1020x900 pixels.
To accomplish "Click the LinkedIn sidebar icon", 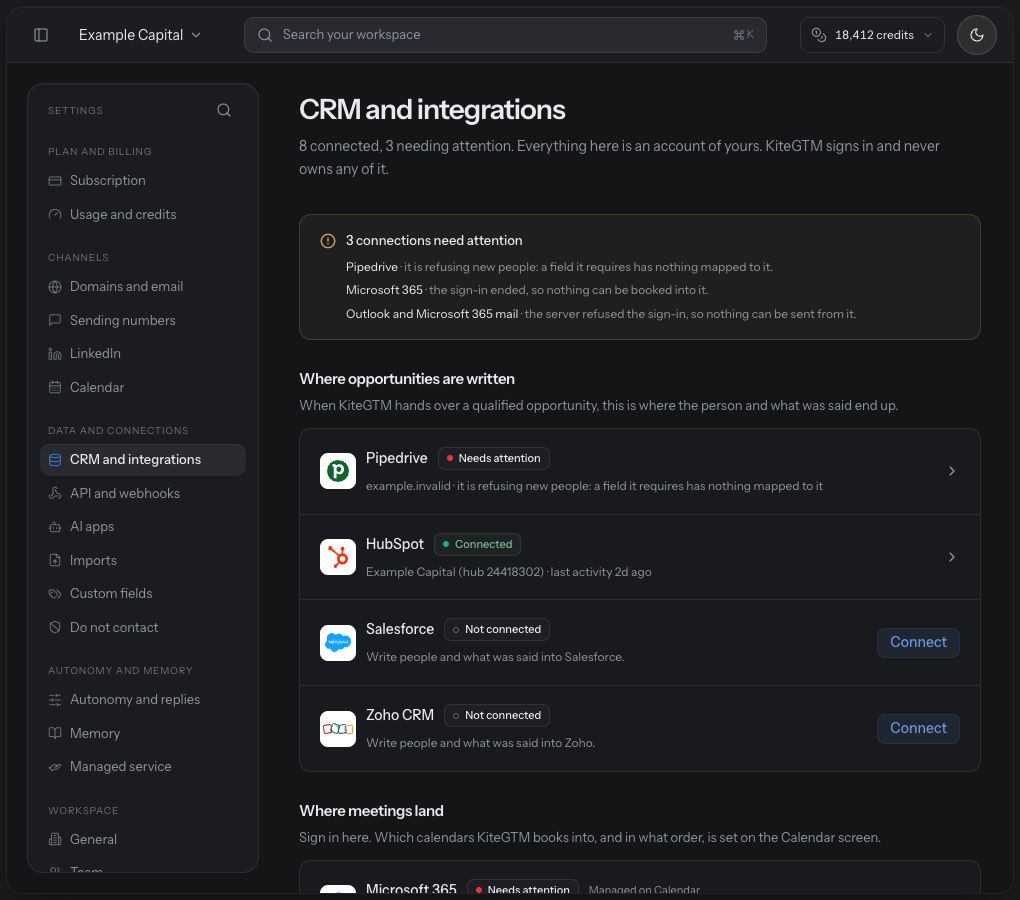I will click(55, 354).
